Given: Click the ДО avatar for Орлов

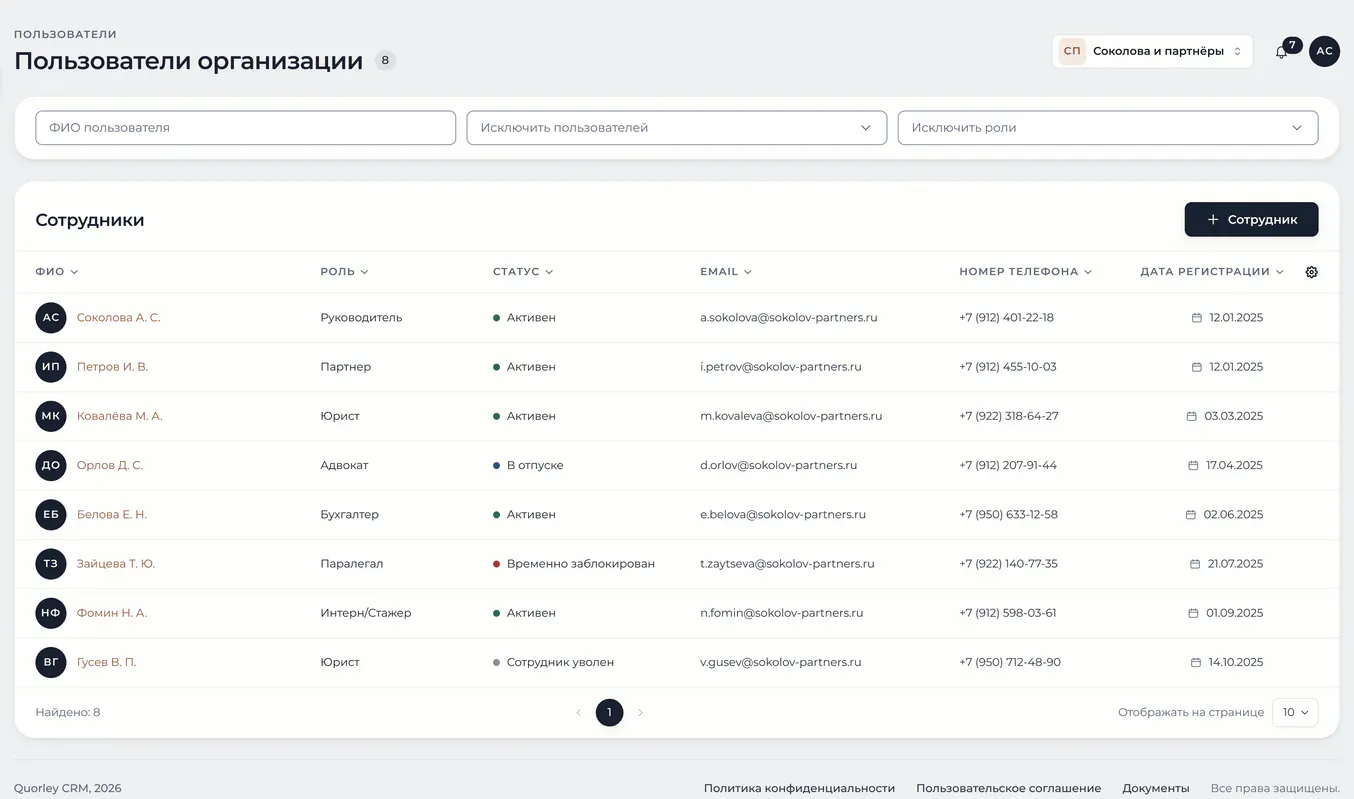Looking at the screenshot, I should click(x=51, y=465).
